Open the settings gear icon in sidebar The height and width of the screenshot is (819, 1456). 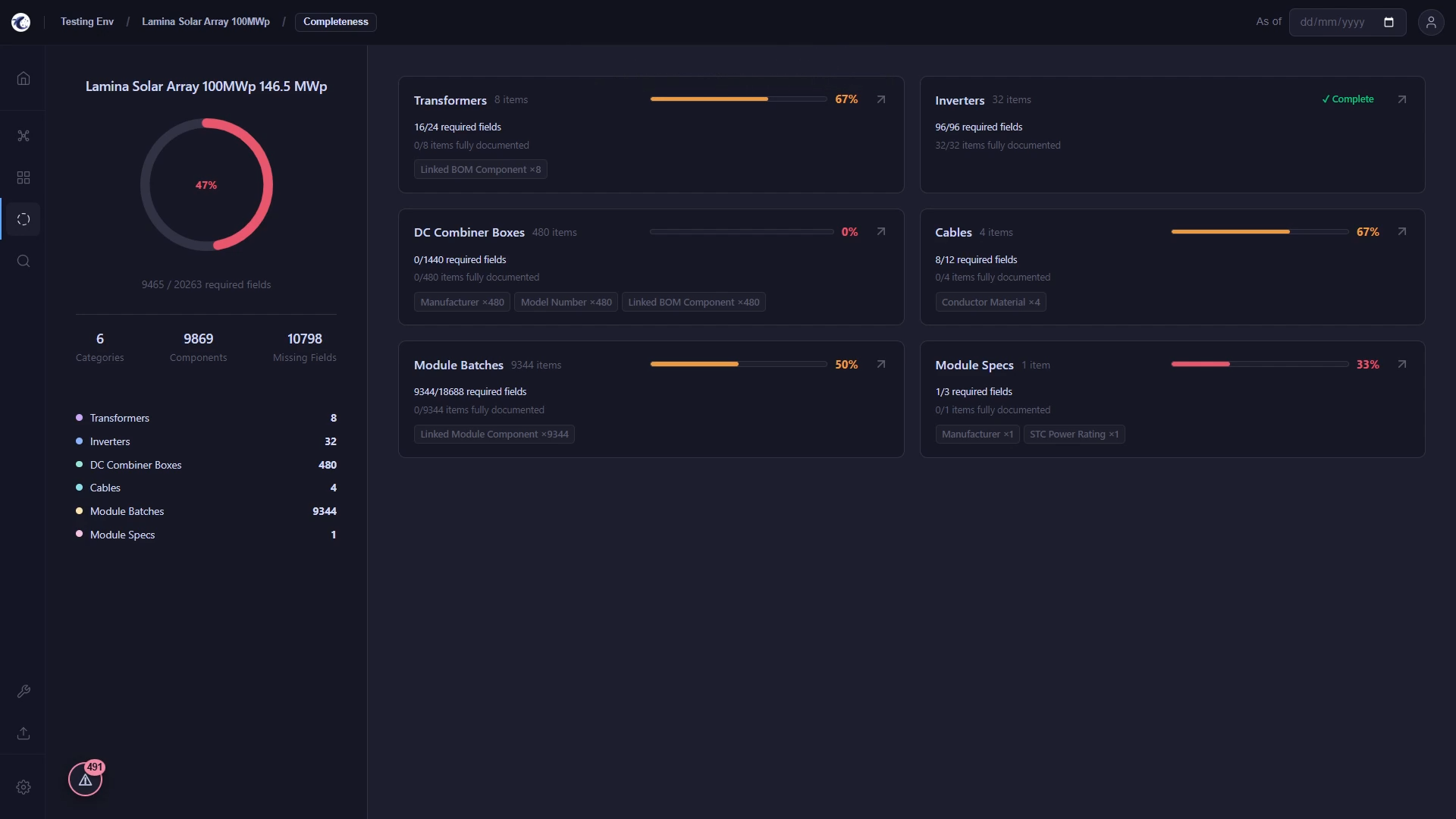24,787
